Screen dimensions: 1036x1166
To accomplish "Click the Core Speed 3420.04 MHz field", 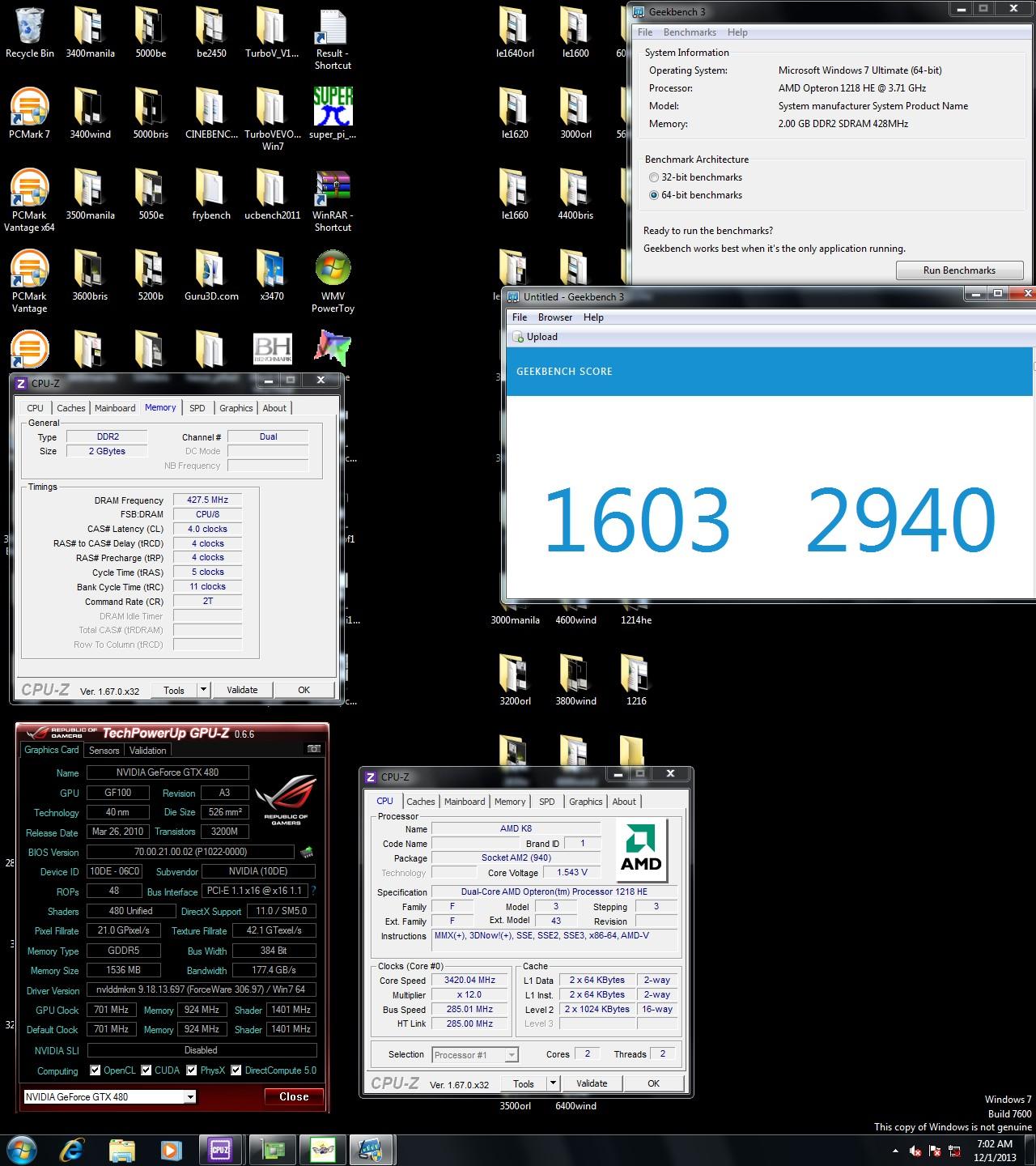I will (x=470, y=980).
